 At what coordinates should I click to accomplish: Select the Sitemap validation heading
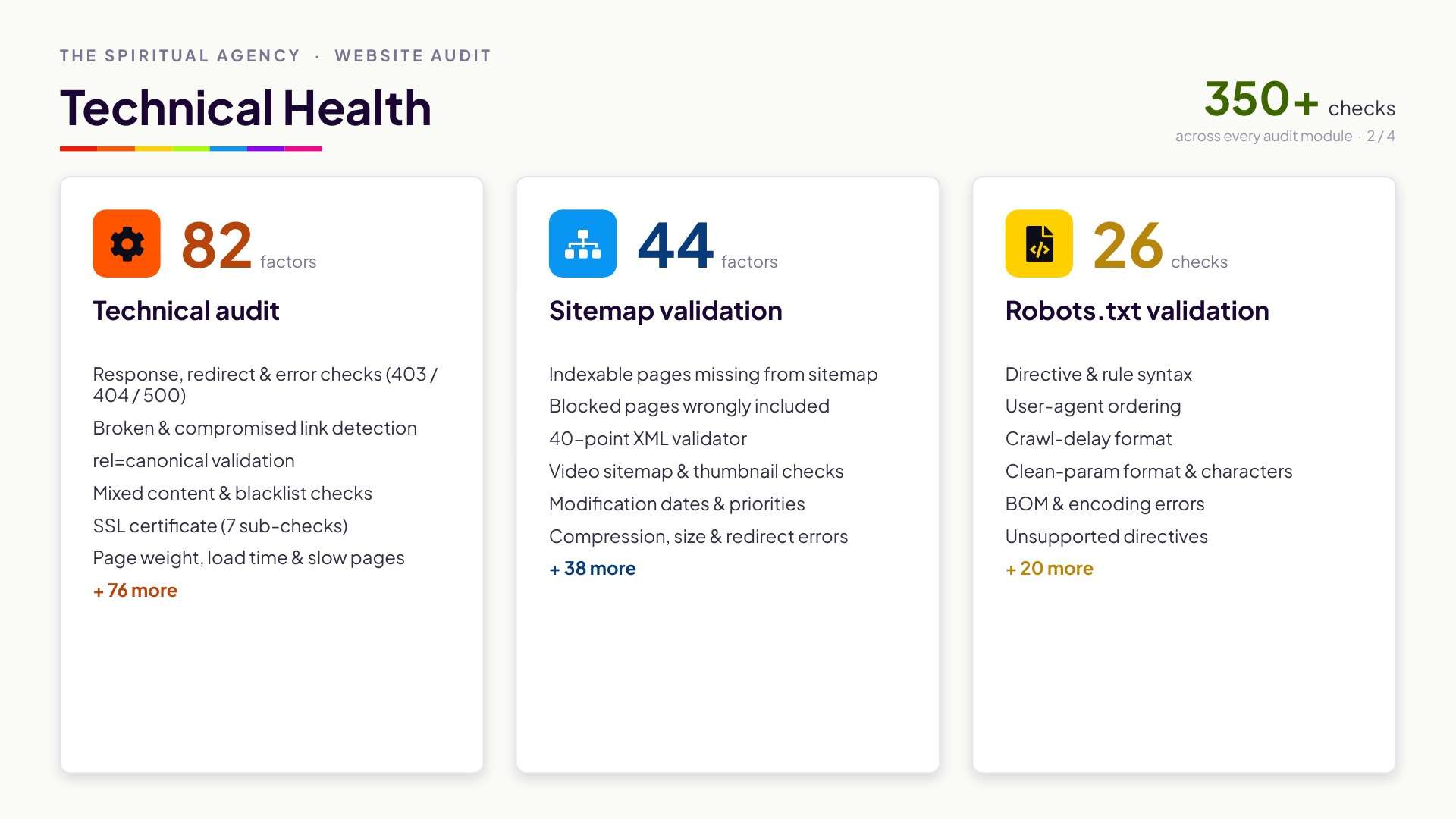pos(665,311)
